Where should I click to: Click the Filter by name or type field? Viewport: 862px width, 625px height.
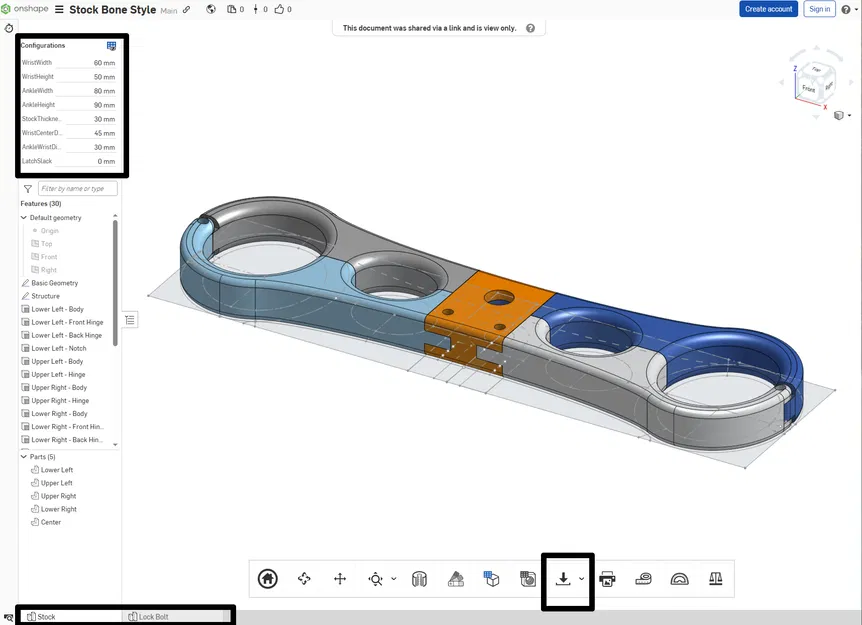click(78, 189)
